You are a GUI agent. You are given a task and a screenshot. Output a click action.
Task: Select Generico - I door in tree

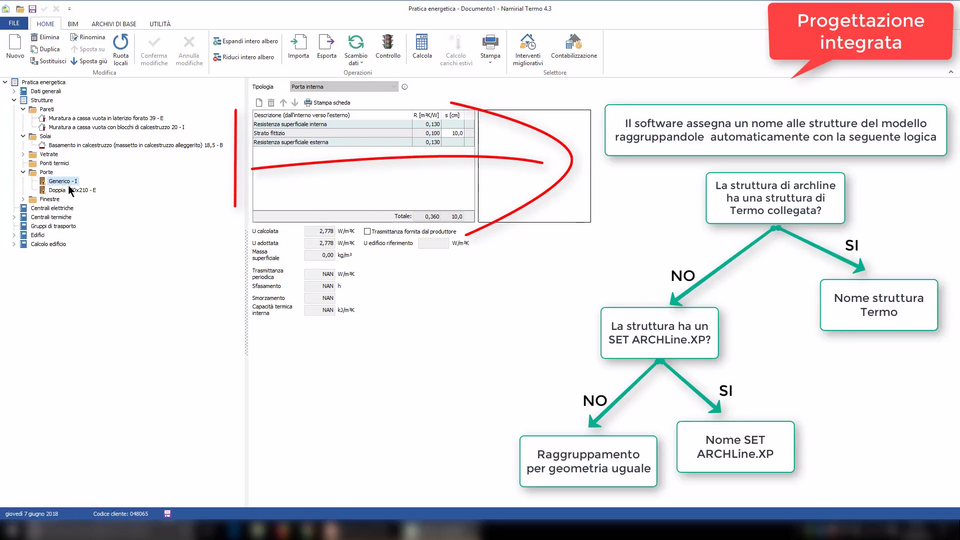click(62, 181)
